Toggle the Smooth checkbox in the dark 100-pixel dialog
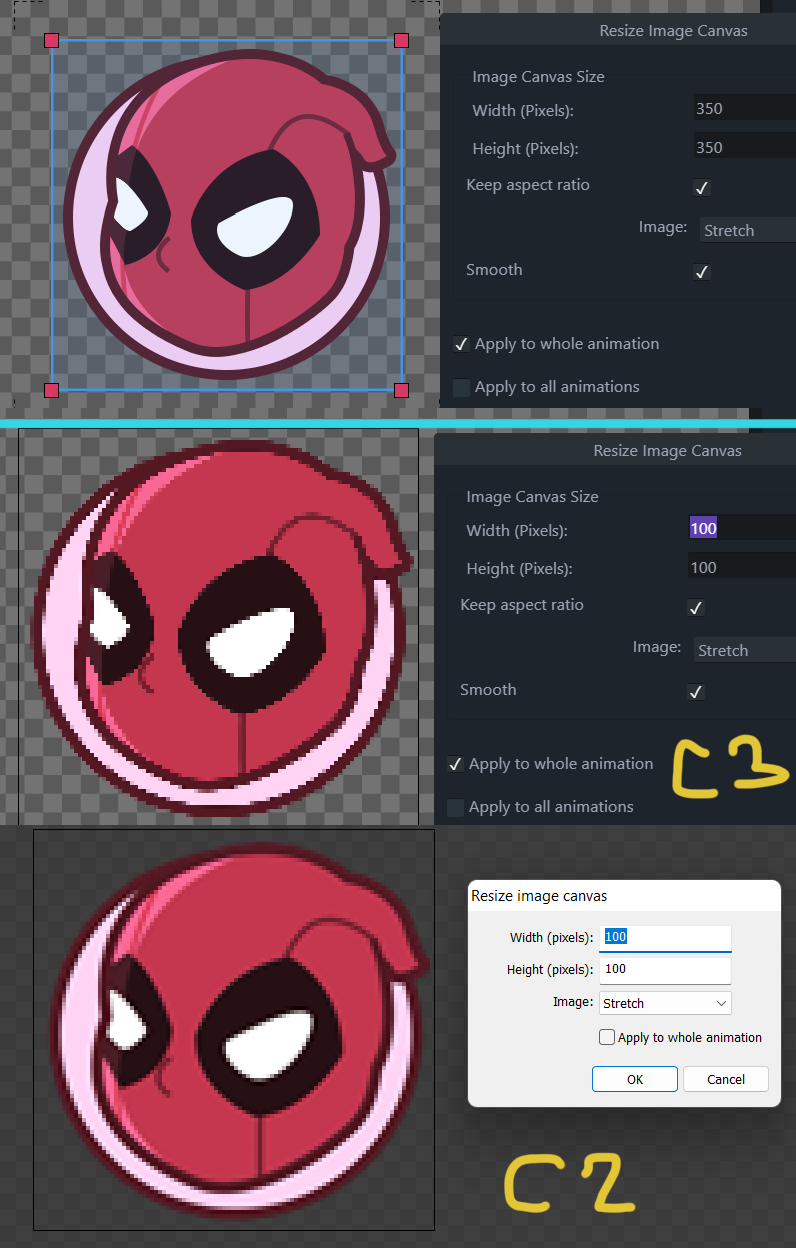Image resolution: width=796 pixels, height=1248 pixels. point(696,691)
